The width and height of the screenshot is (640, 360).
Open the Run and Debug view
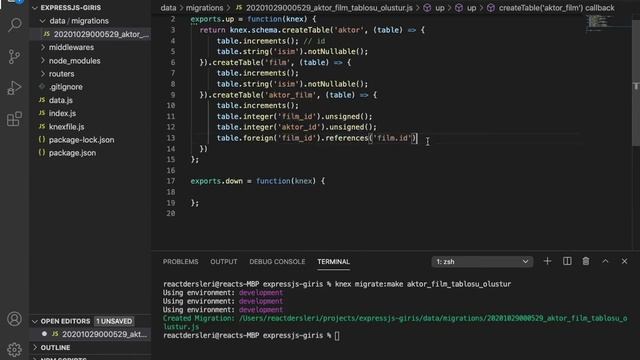point(15,88)
